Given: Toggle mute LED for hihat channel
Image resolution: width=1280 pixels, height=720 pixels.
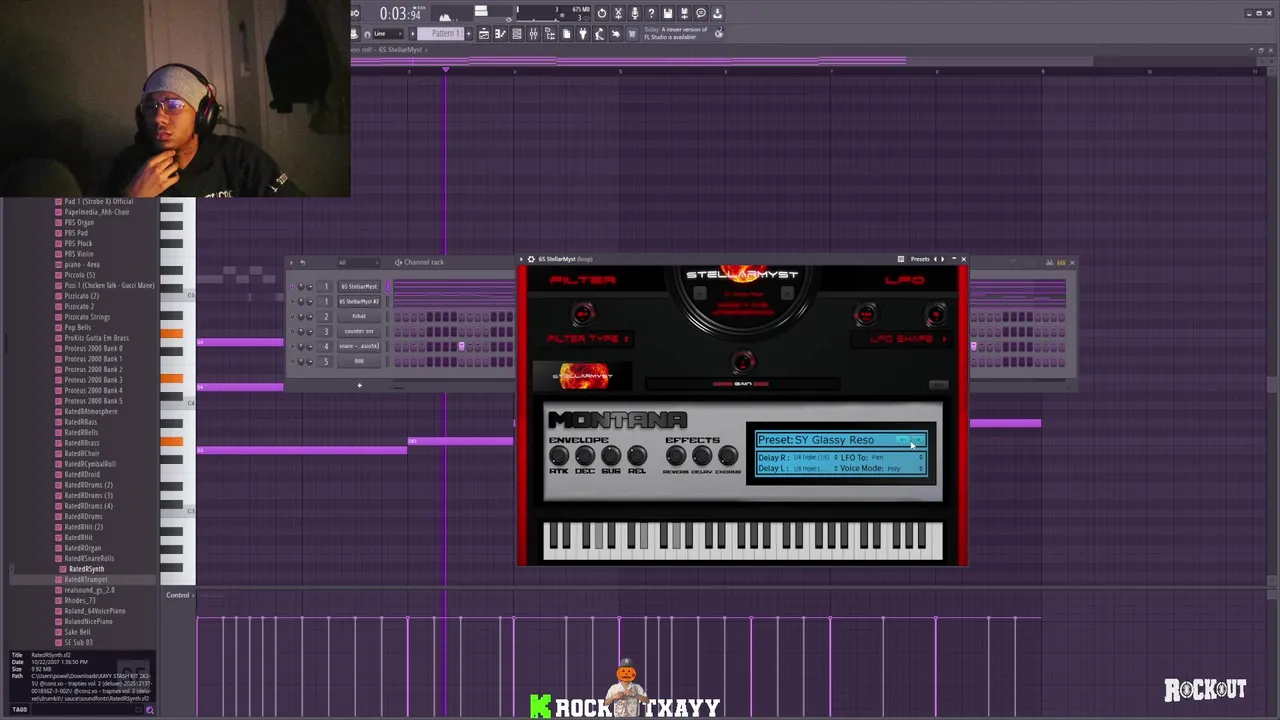Looking at the screenshot, I should coord(292,316).
